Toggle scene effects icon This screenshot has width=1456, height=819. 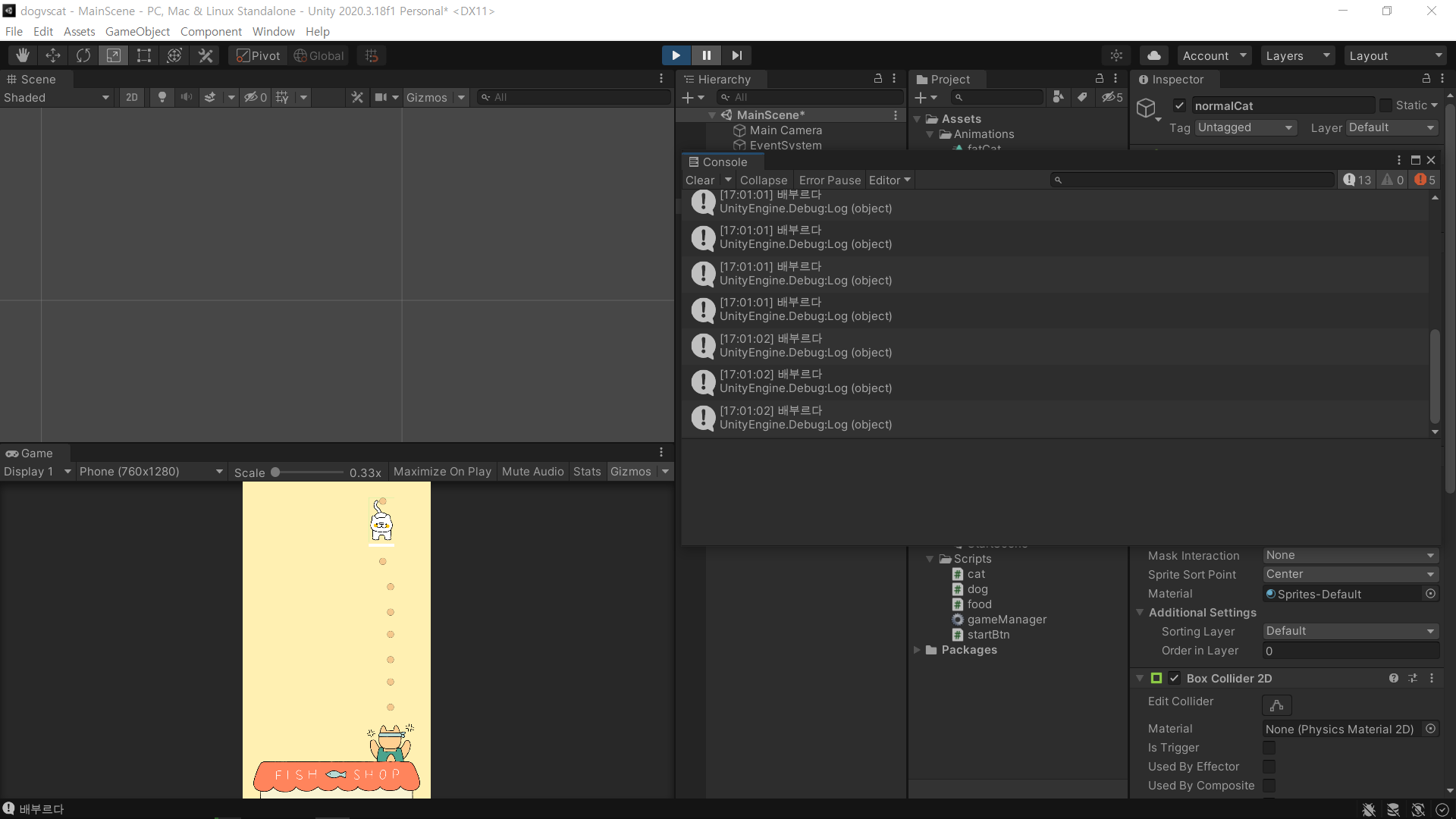click(x=210, y=97)
